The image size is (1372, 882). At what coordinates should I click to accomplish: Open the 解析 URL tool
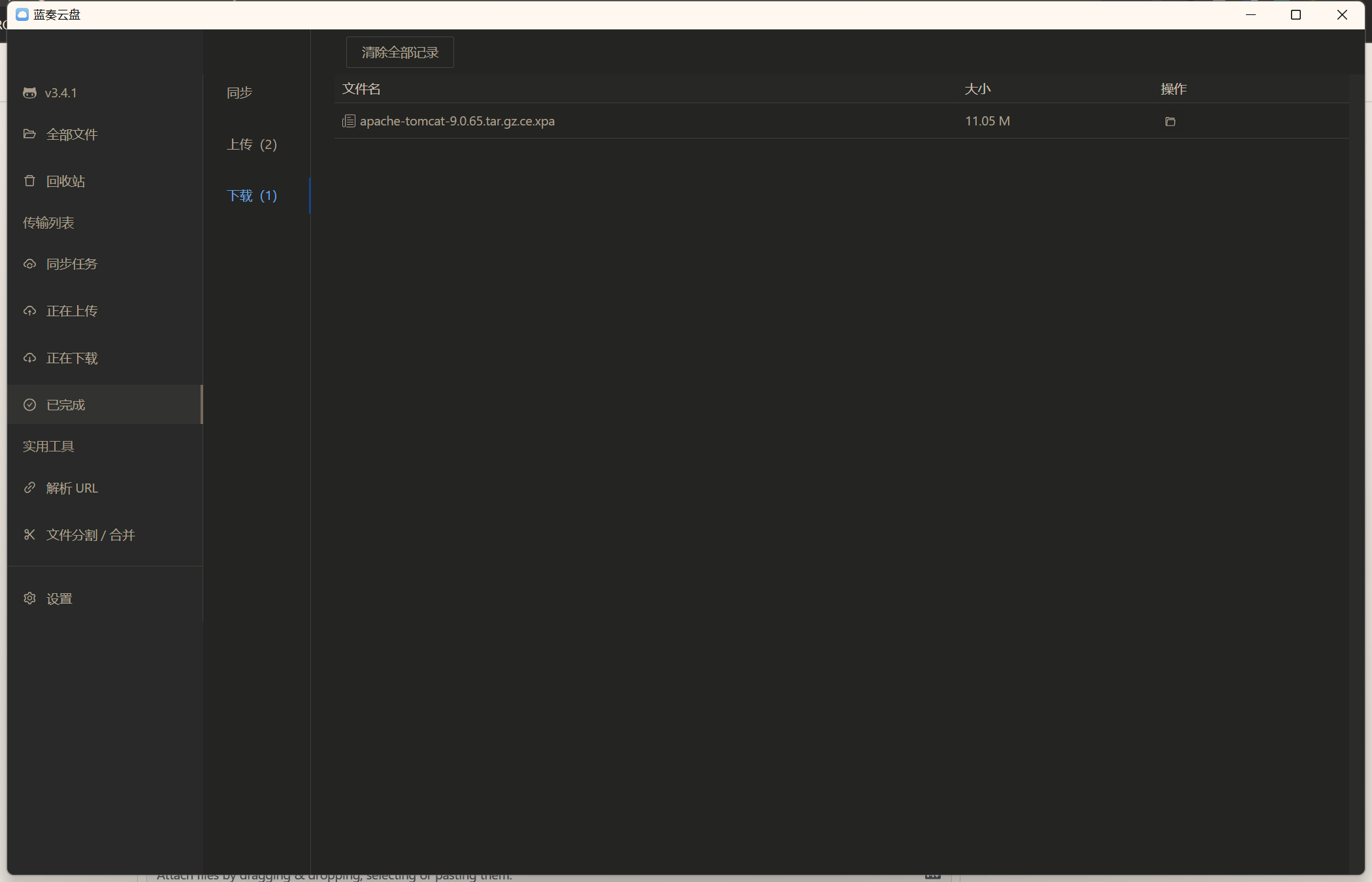coord(72,487)
